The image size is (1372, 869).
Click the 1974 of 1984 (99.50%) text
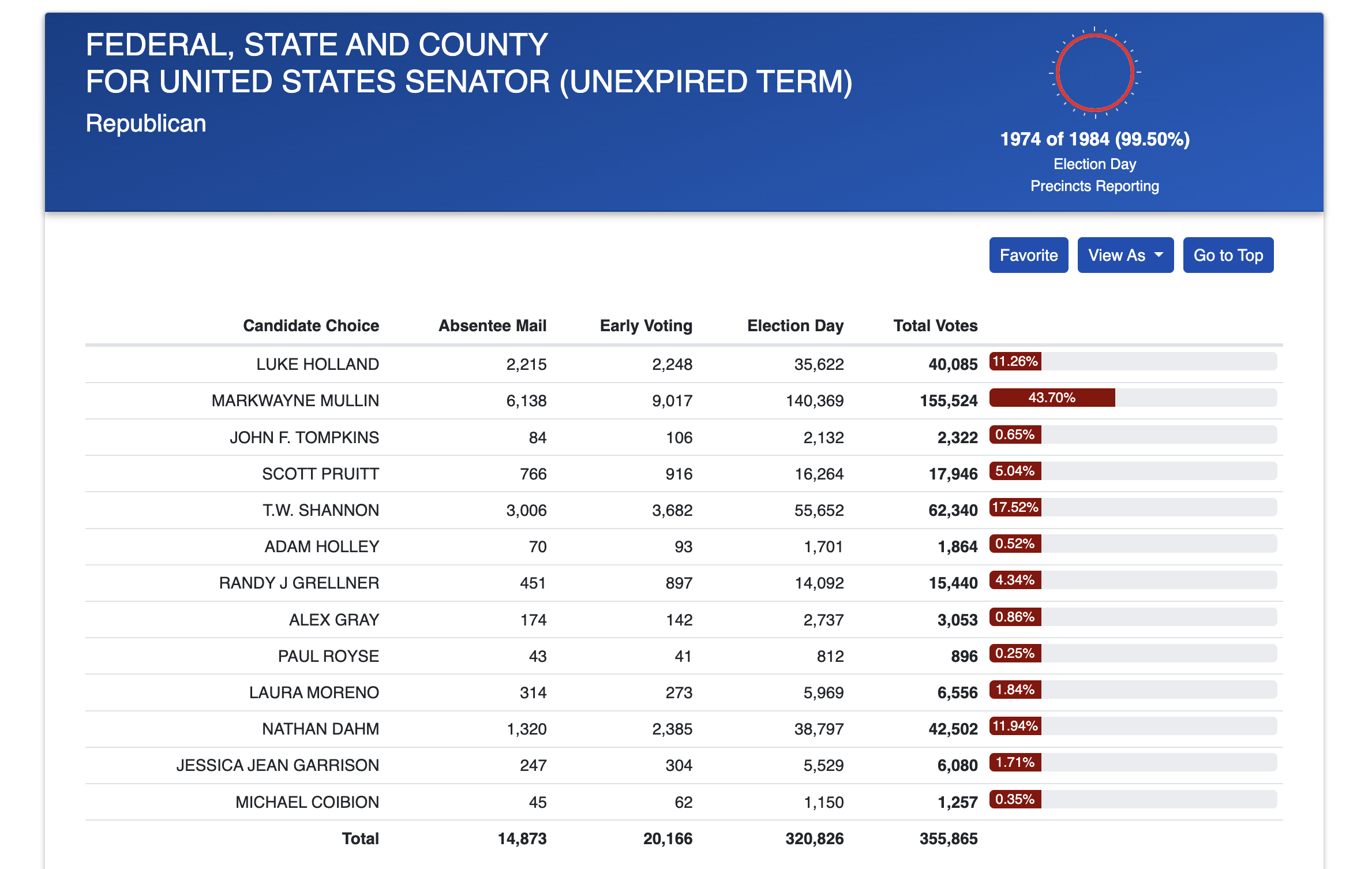click(x=1094, y=139)
